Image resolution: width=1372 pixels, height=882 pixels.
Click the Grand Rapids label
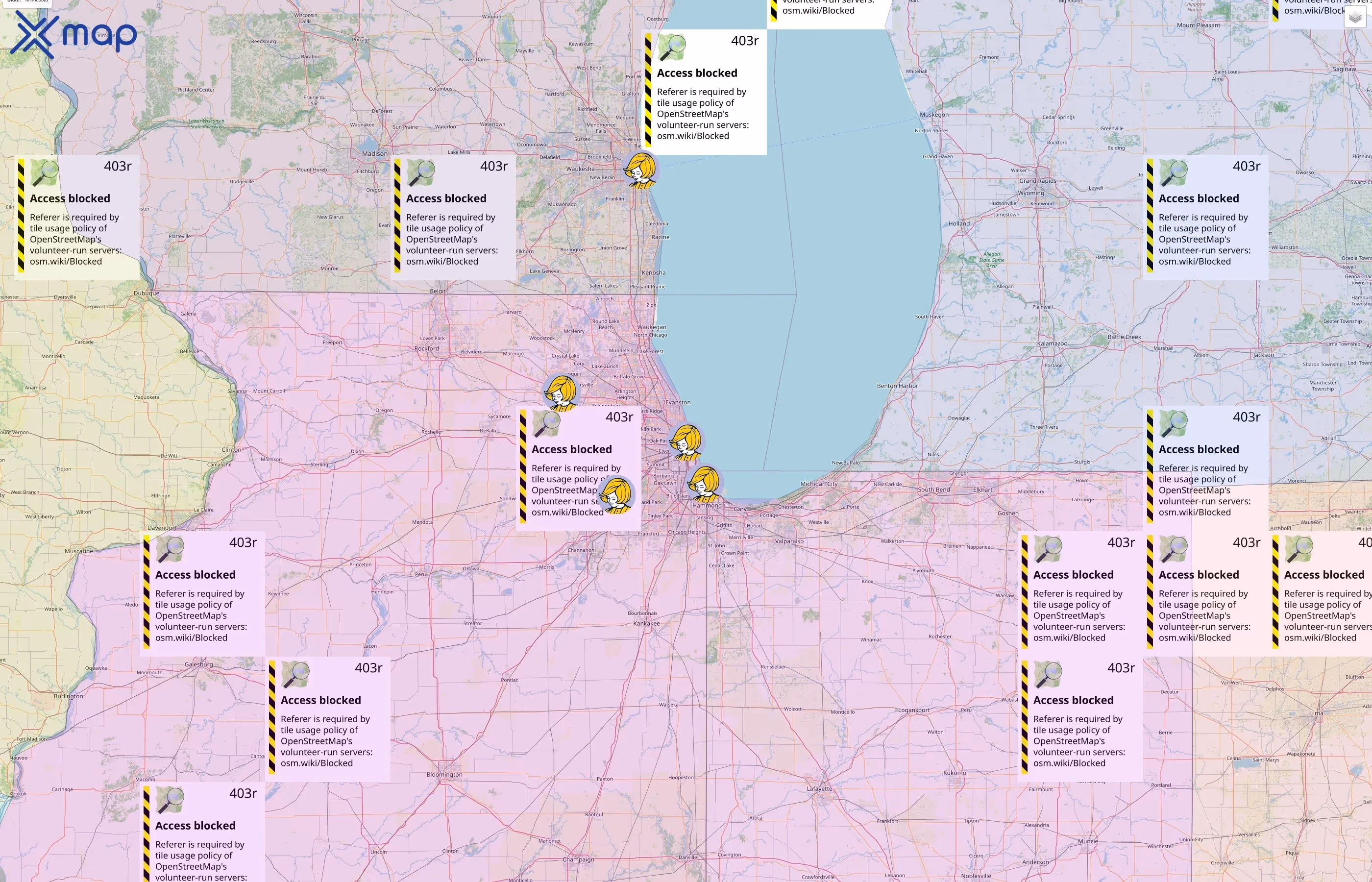pyautogui.click(x=1038, y=181)
